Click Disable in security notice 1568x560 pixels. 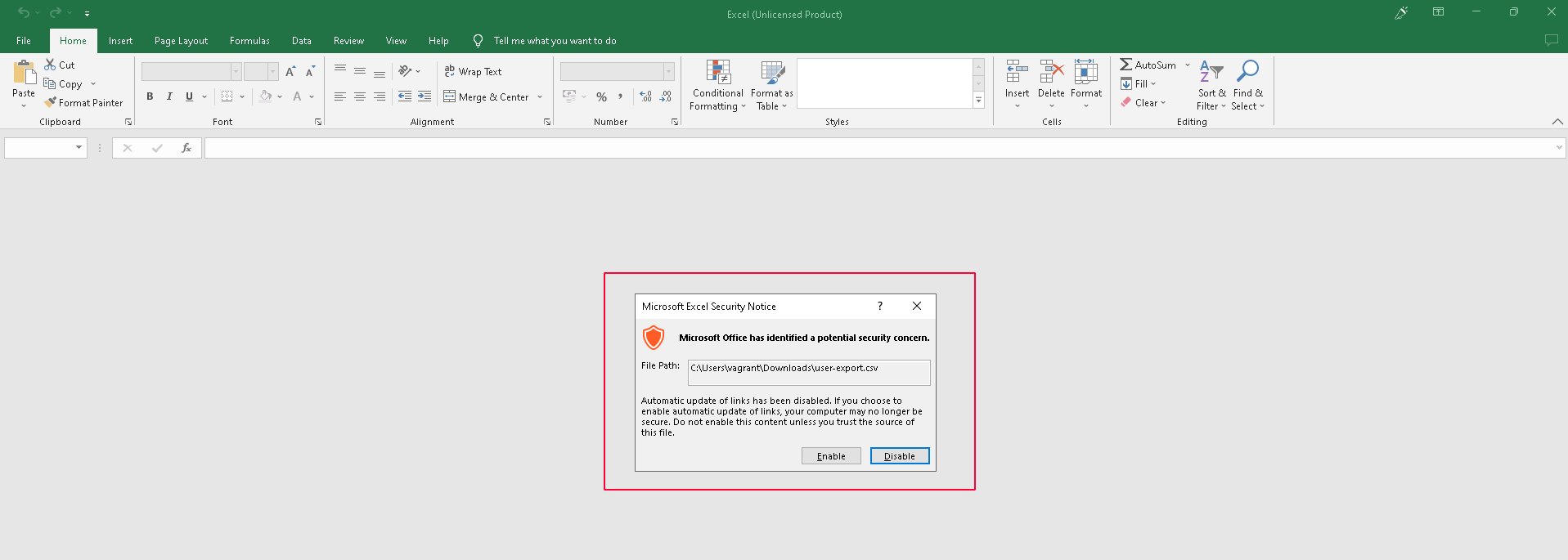pos(900,456)
